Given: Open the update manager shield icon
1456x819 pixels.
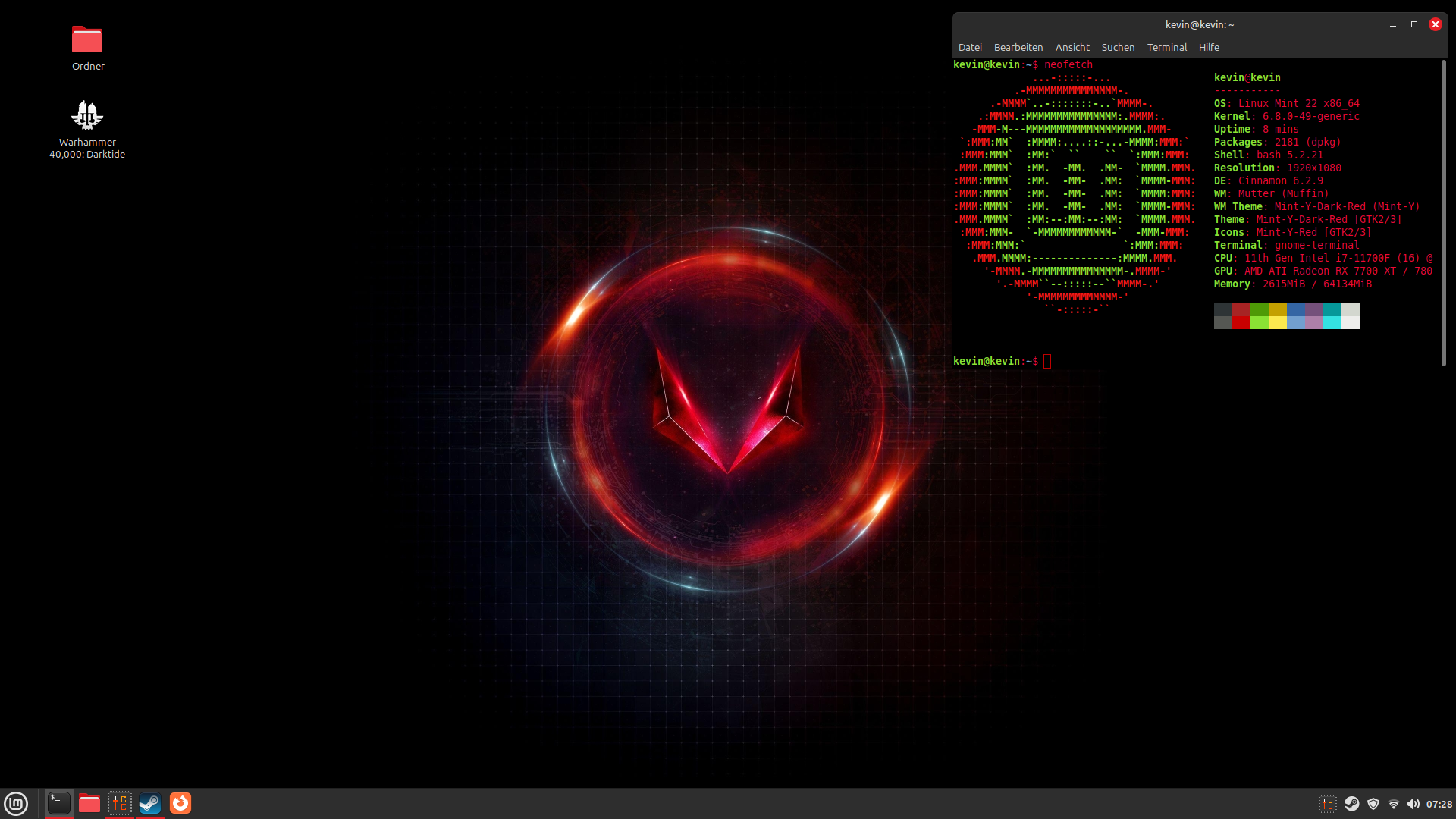Looking at the screenshot, I should click(1373, 804).
